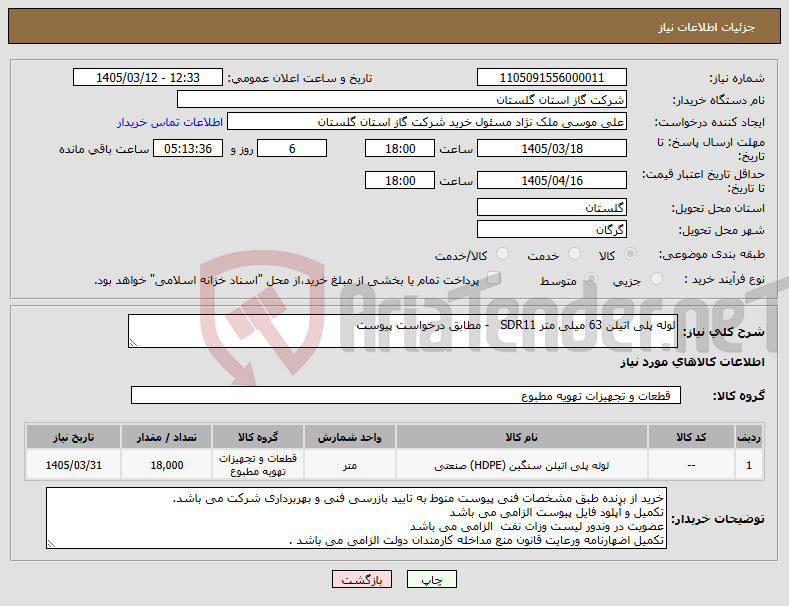Click the چاپ (print) button
Screen dimensions: 789x606
point(431,579)
